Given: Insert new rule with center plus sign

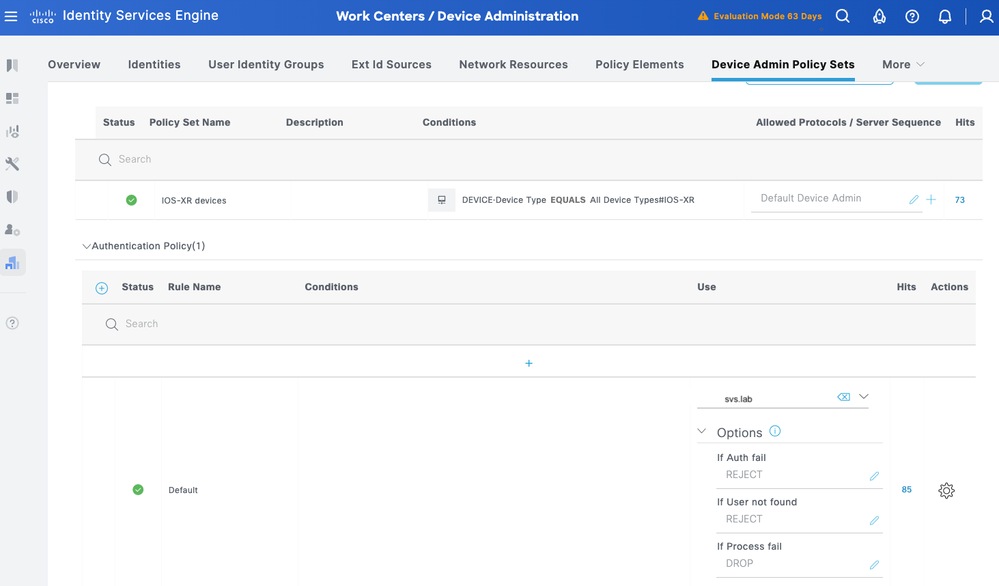Looking at the screenshot, I should (x=529, y=363).
